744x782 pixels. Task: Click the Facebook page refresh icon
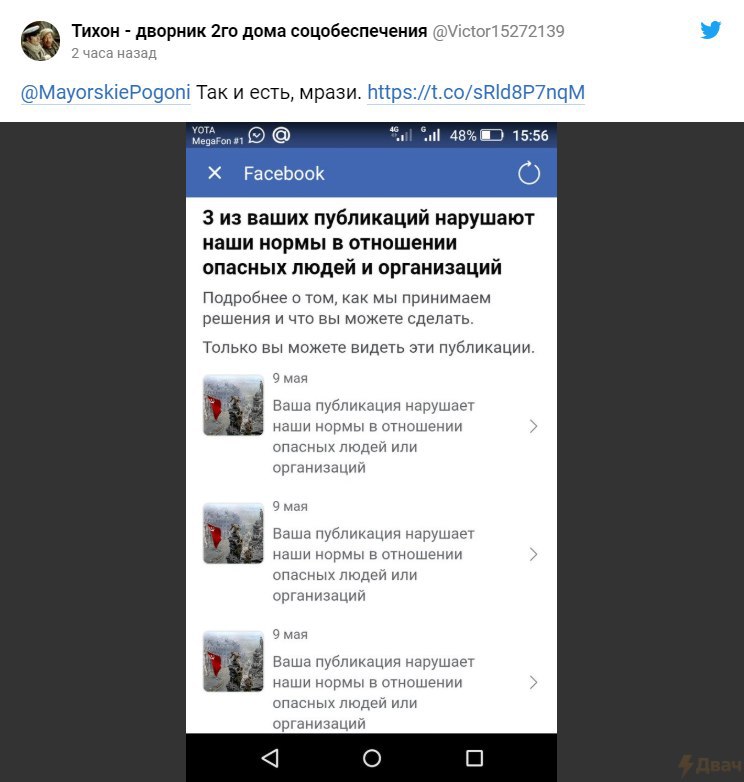tap(529, 174)
